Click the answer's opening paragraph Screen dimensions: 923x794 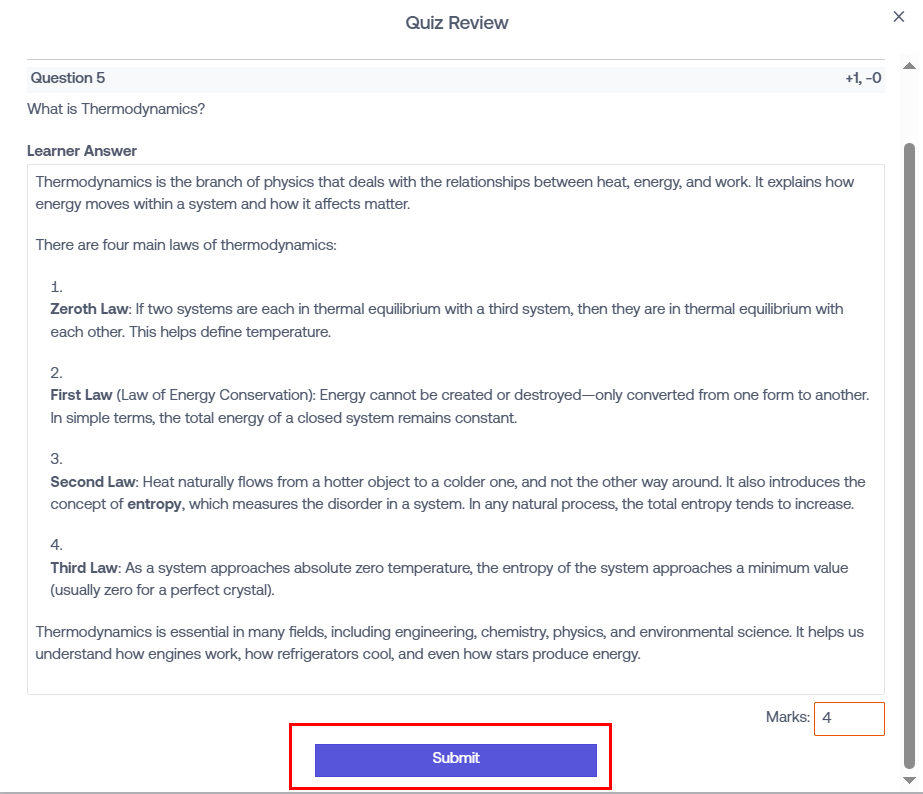click(445, 193)
